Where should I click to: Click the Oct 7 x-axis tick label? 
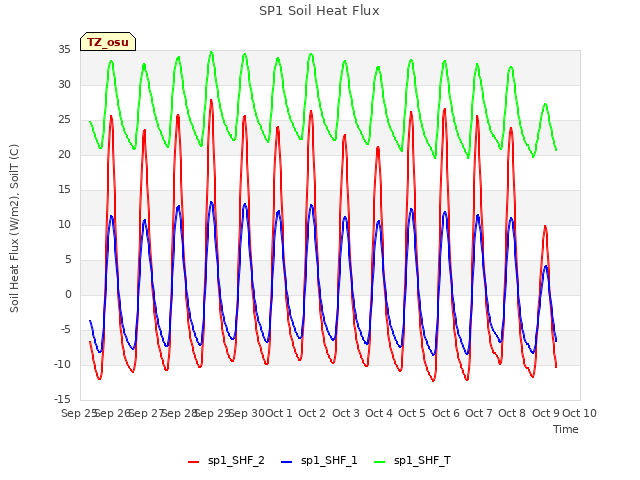coord(479,413)
